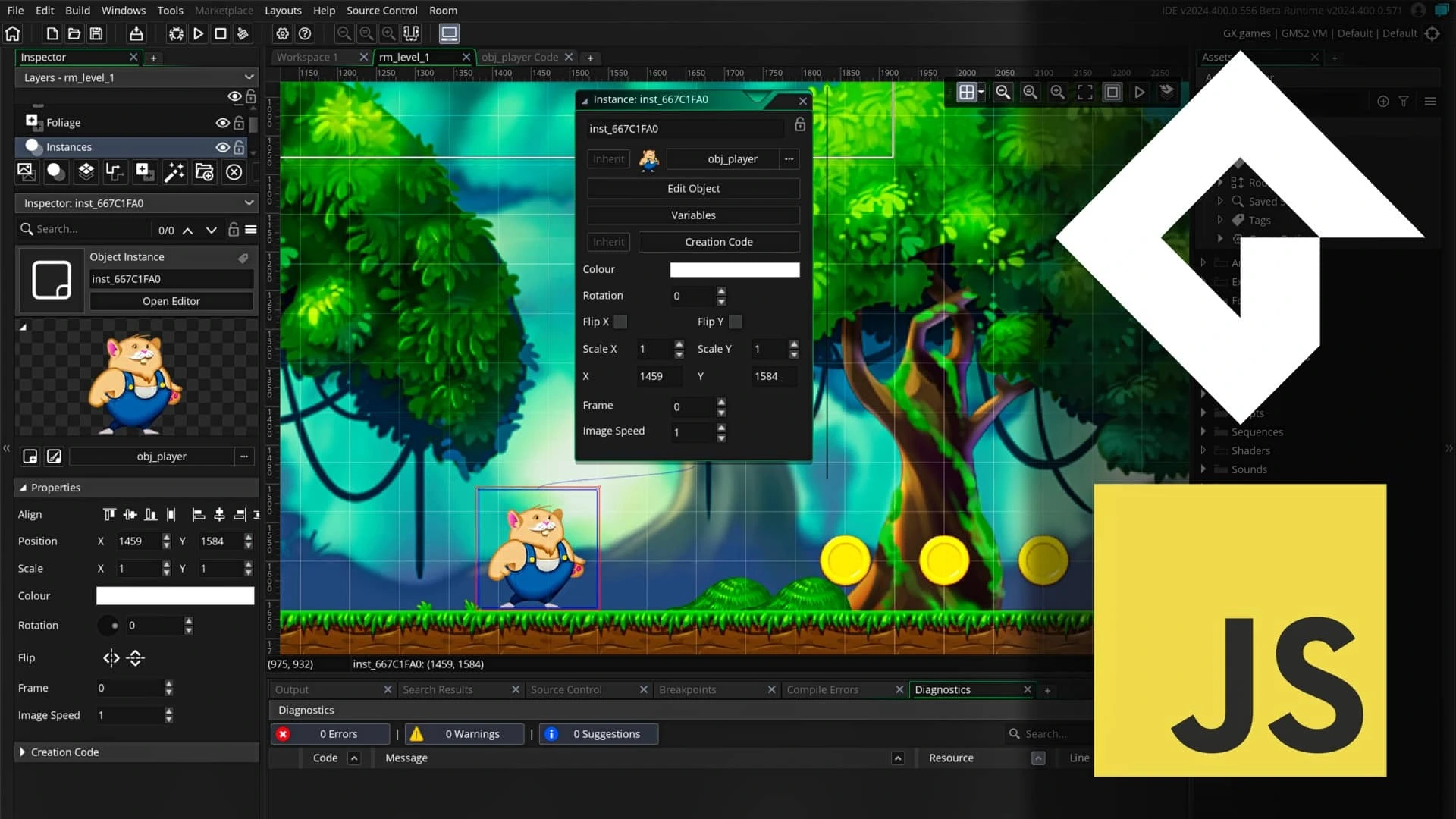
Task: Create a new instance layer
Action: 56,172
